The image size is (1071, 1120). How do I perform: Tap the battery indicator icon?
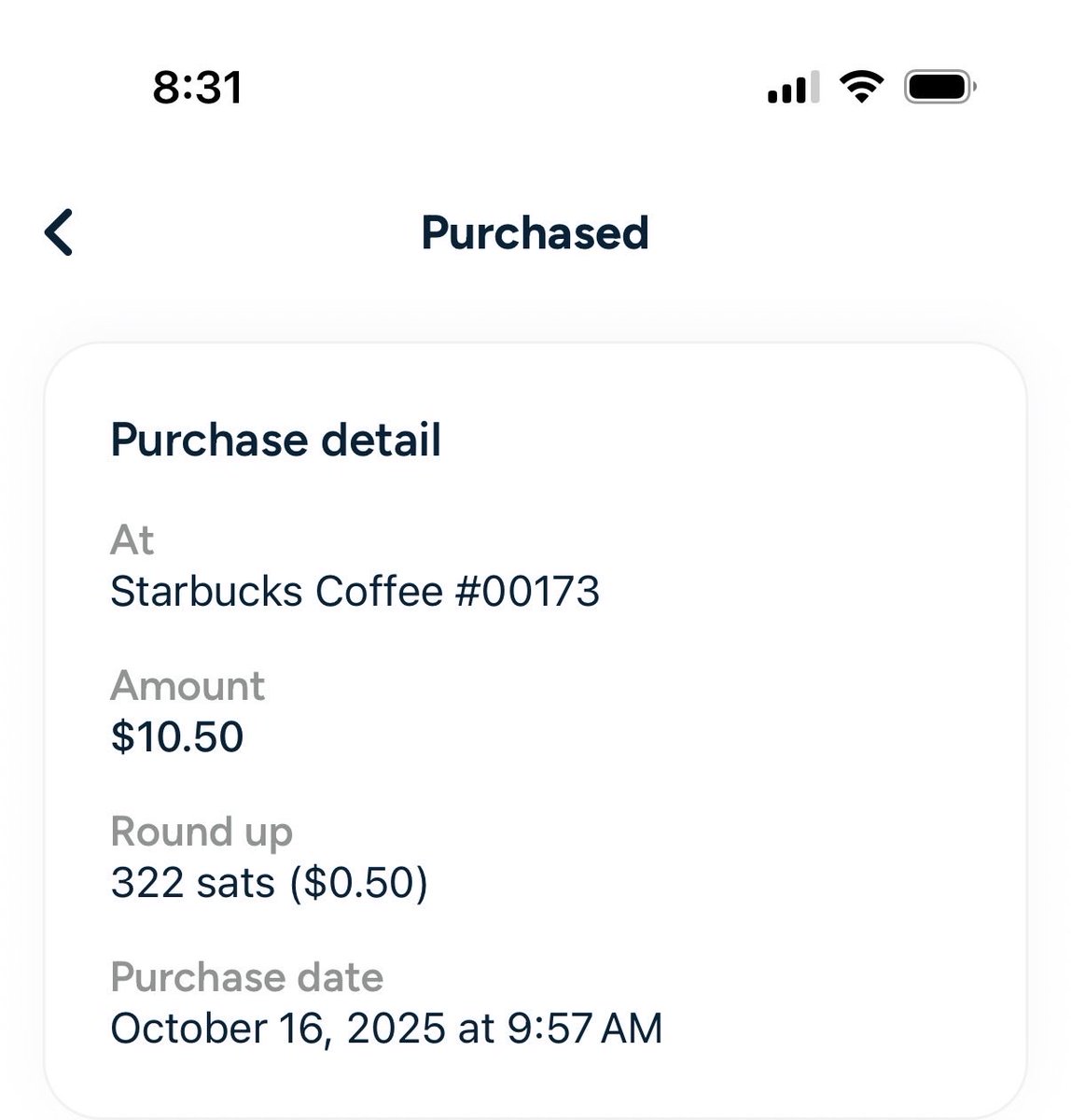click(x=940, y=87)
